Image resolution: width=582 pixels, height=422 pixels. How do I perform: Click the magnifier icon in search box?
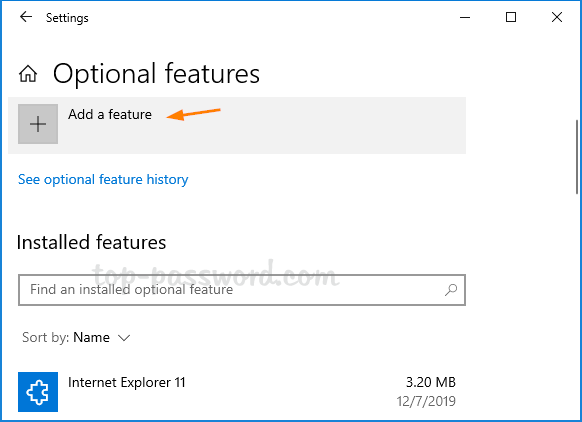[x=451, y=289]
